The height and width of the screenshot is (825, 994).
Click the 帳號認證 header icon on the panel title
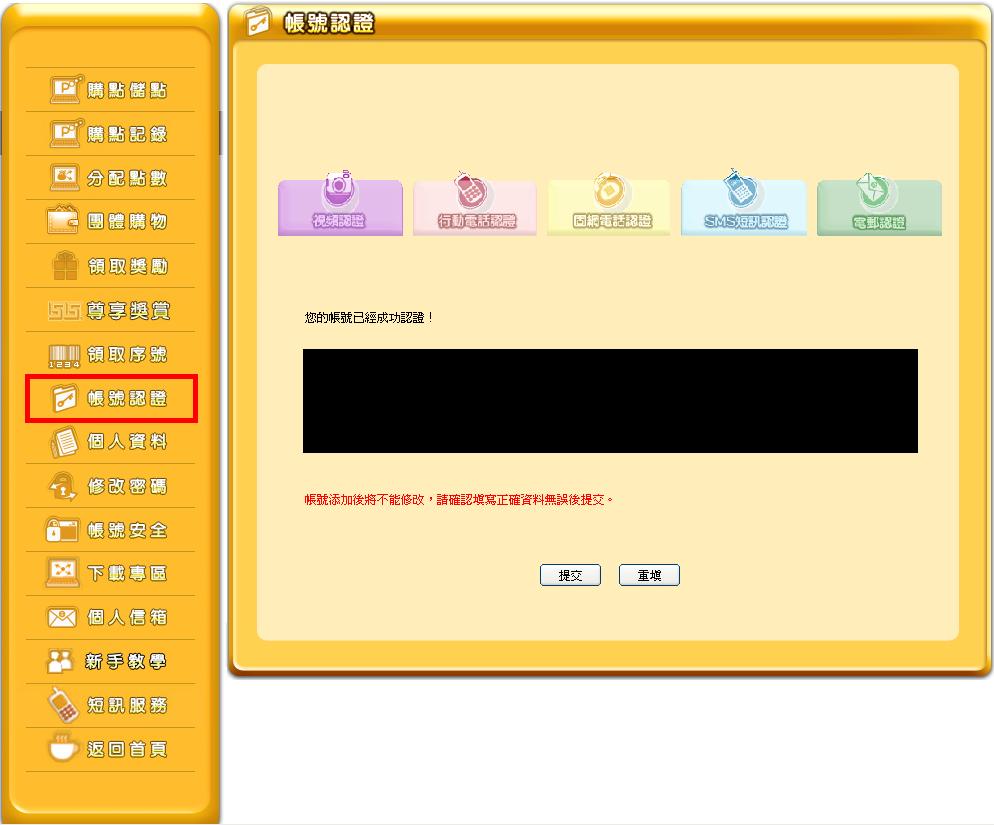258,22
